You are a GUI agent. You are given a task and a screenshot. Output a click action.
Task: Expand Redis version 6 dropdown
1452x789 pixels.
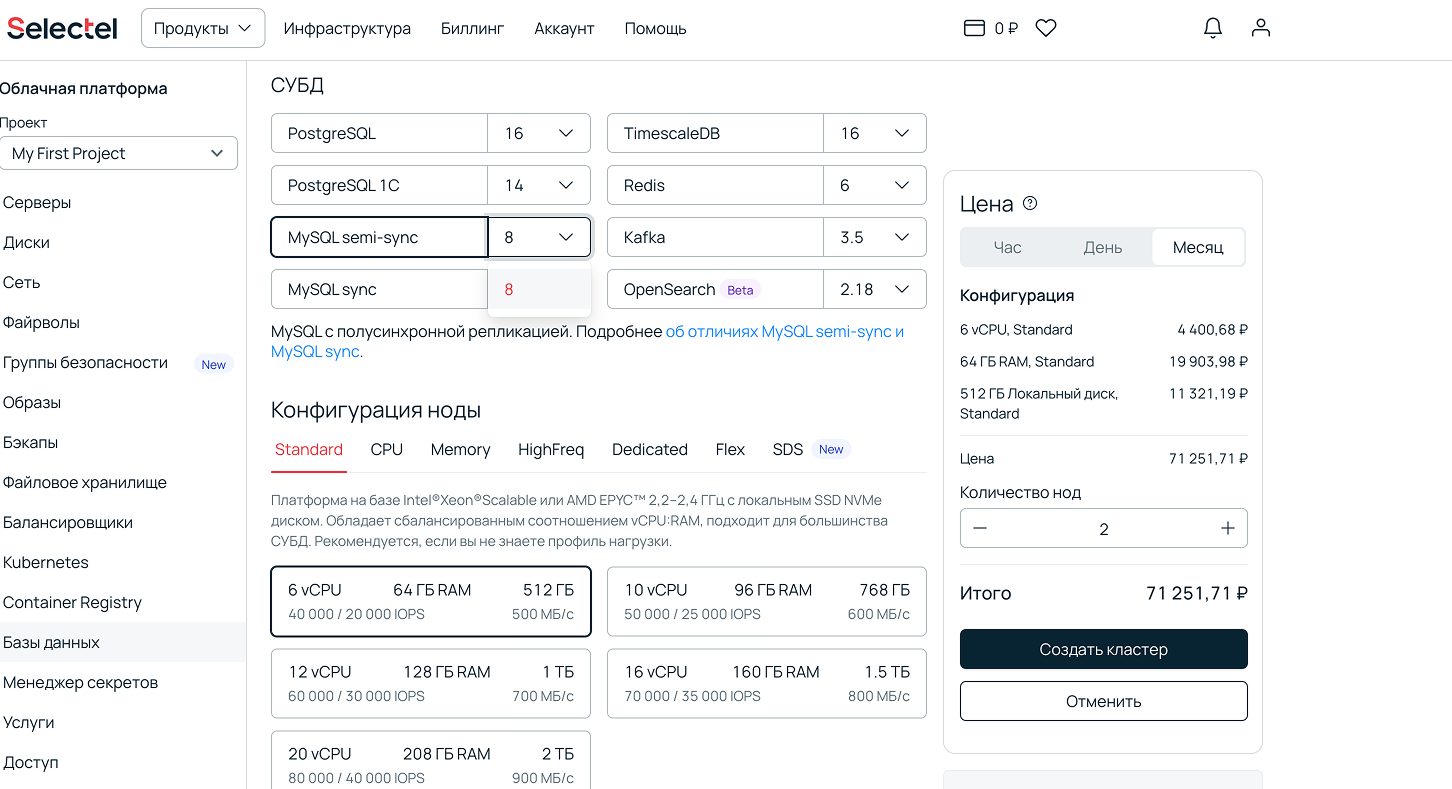coord(875,185)
